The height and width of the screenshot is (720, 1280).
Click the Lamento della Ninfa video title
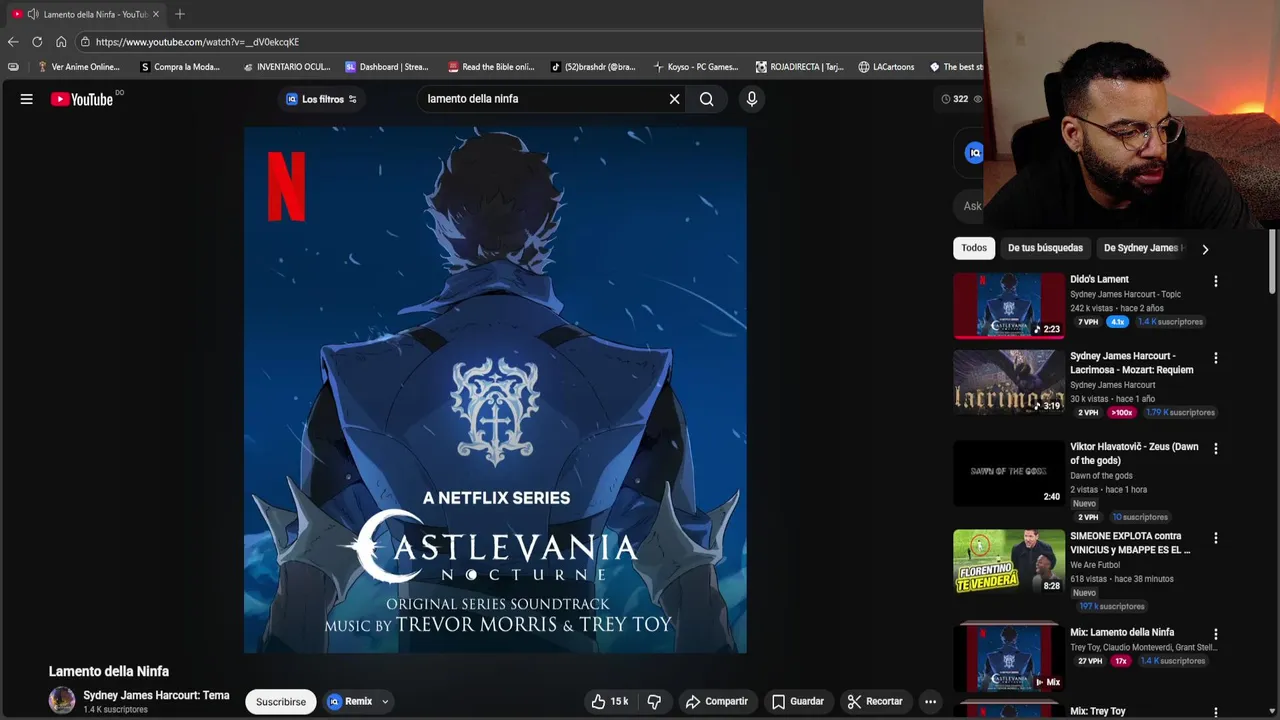pos(109,671)
